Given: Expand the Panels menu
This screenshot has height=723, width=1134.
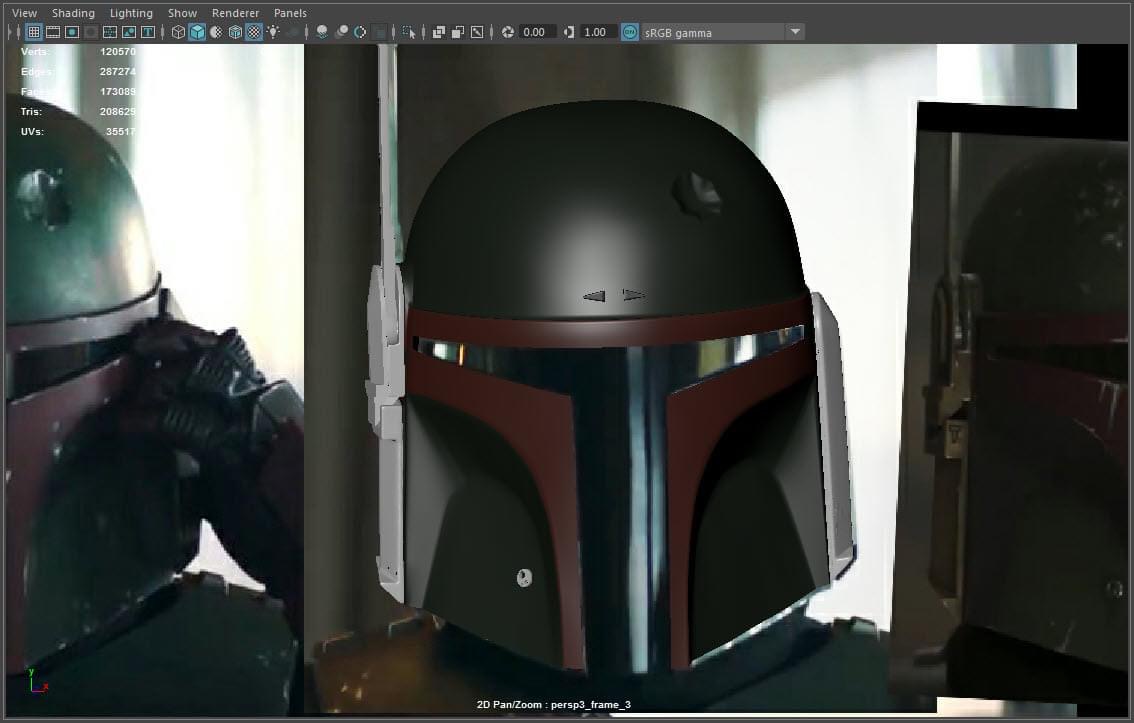Looking at the screenshot, I should point(290,13).
